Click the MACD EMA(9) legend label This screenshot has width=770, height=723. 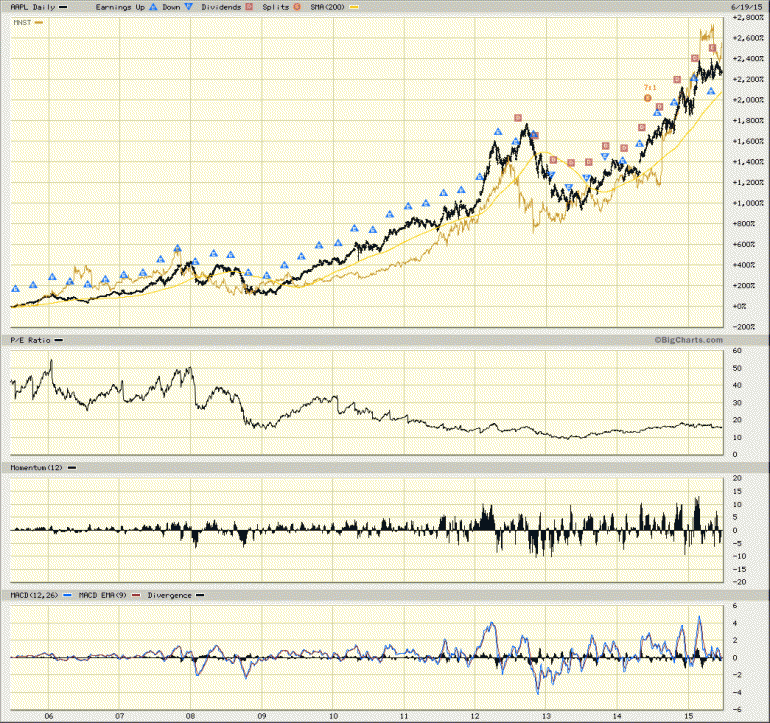[x=103, y=595]
